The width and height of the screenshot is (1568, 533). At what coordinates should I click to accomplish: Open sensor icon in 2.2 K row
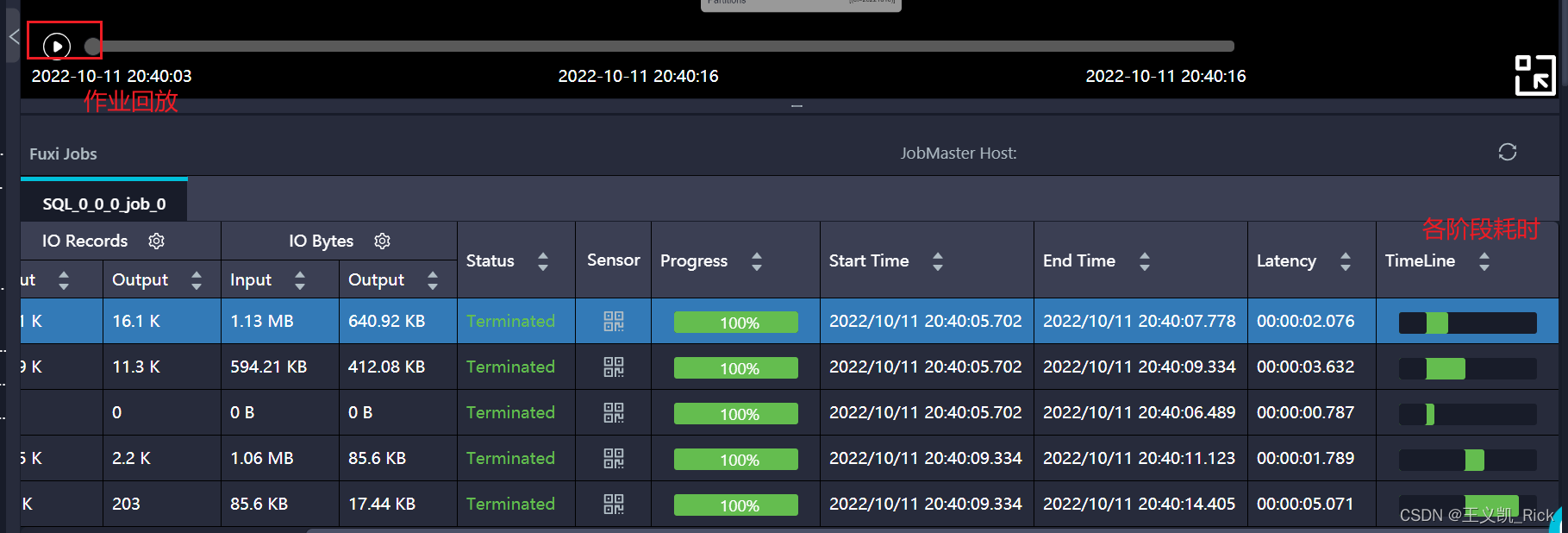click(614, 459)
